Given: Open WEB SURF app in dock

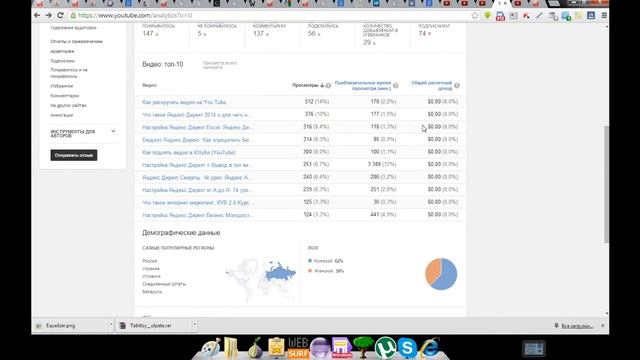Looking at the screenshot, I should [x=298, y=348].
